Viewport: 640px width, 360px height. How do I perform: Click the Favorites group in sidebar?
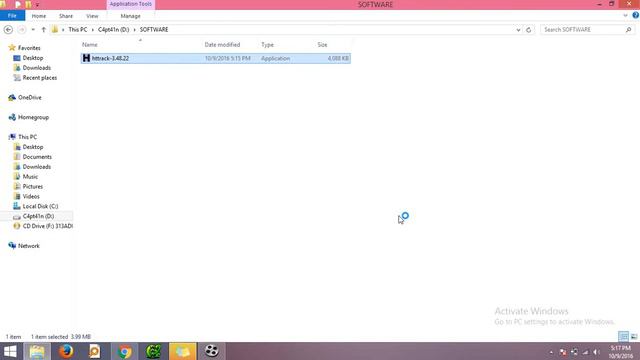[29, 48]
